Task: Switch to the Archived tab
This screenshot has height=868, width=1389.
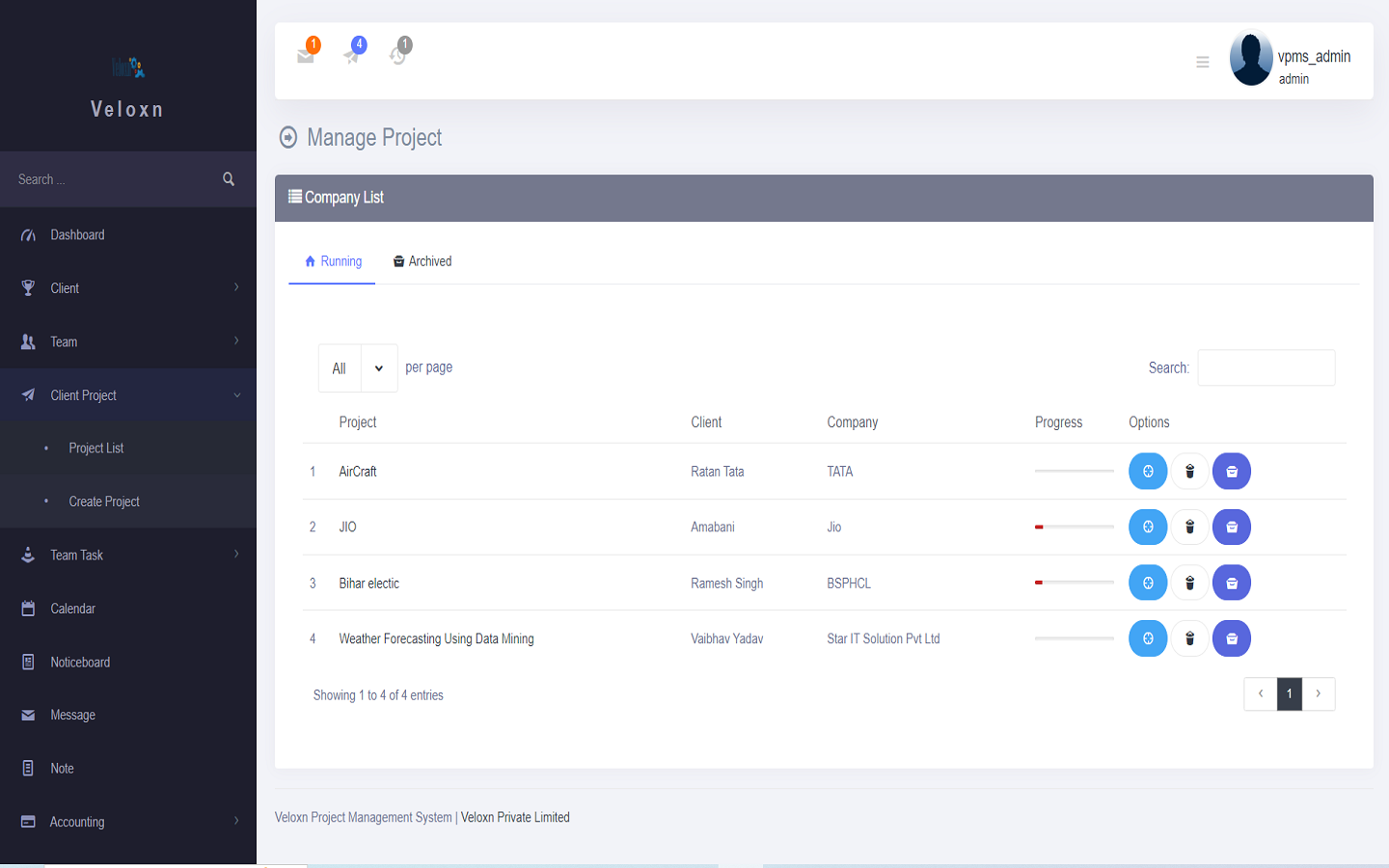Action: pyautogui.click(x=422, y=260)
